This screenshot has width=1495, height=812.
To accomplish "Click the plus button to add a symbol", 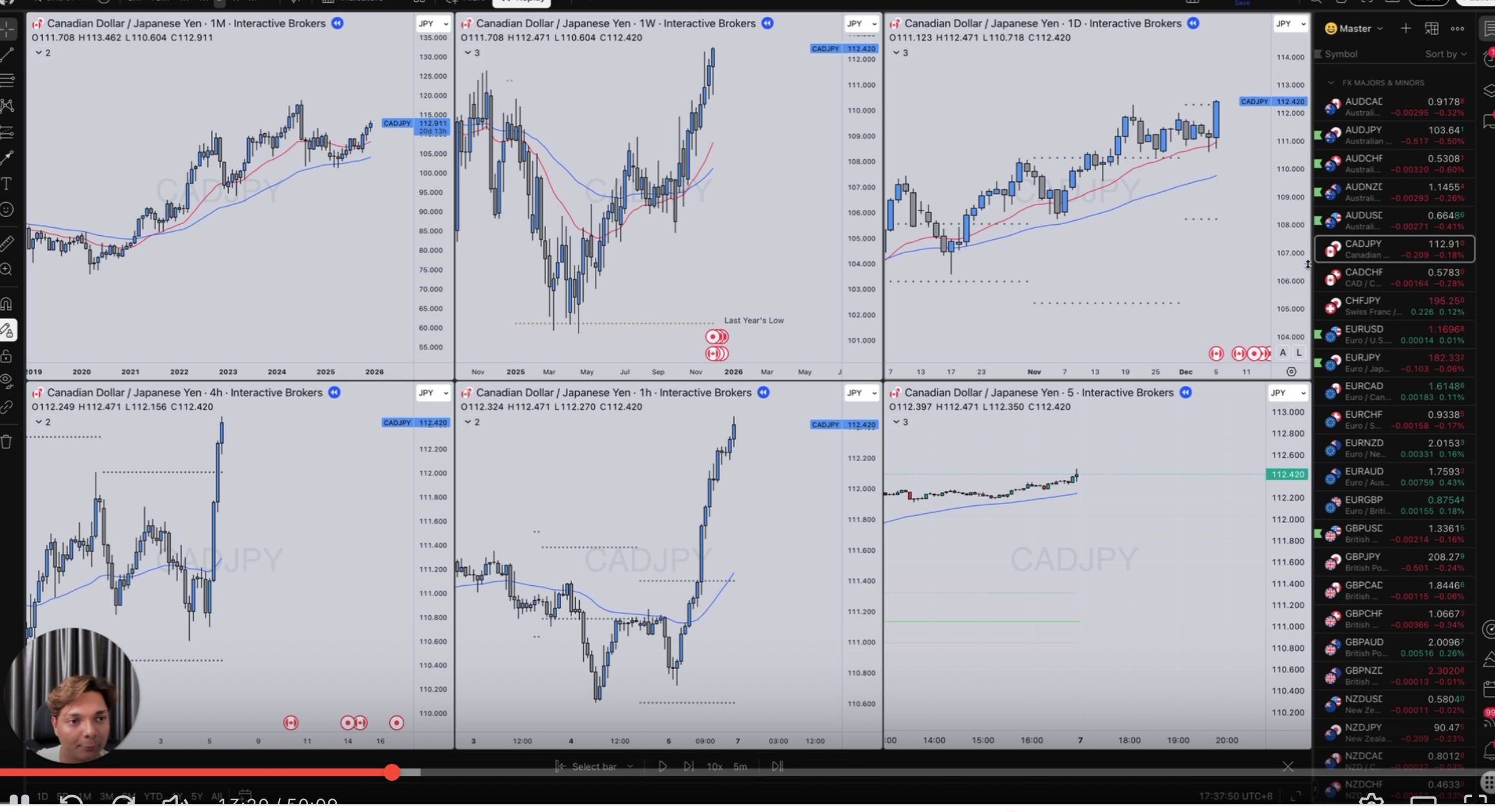I will click(1405, 28).
